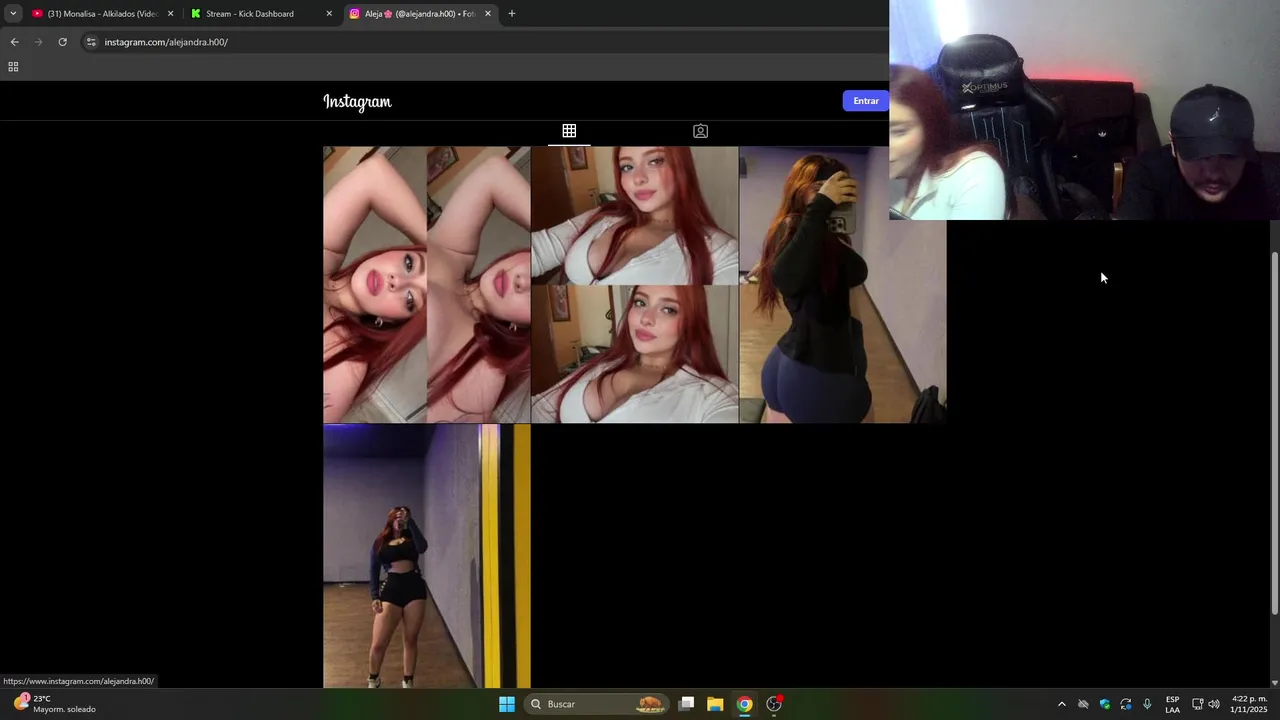Open the selfie collage post thumbnail
The width and height of the screenshot is (1280, 720).
427,285
